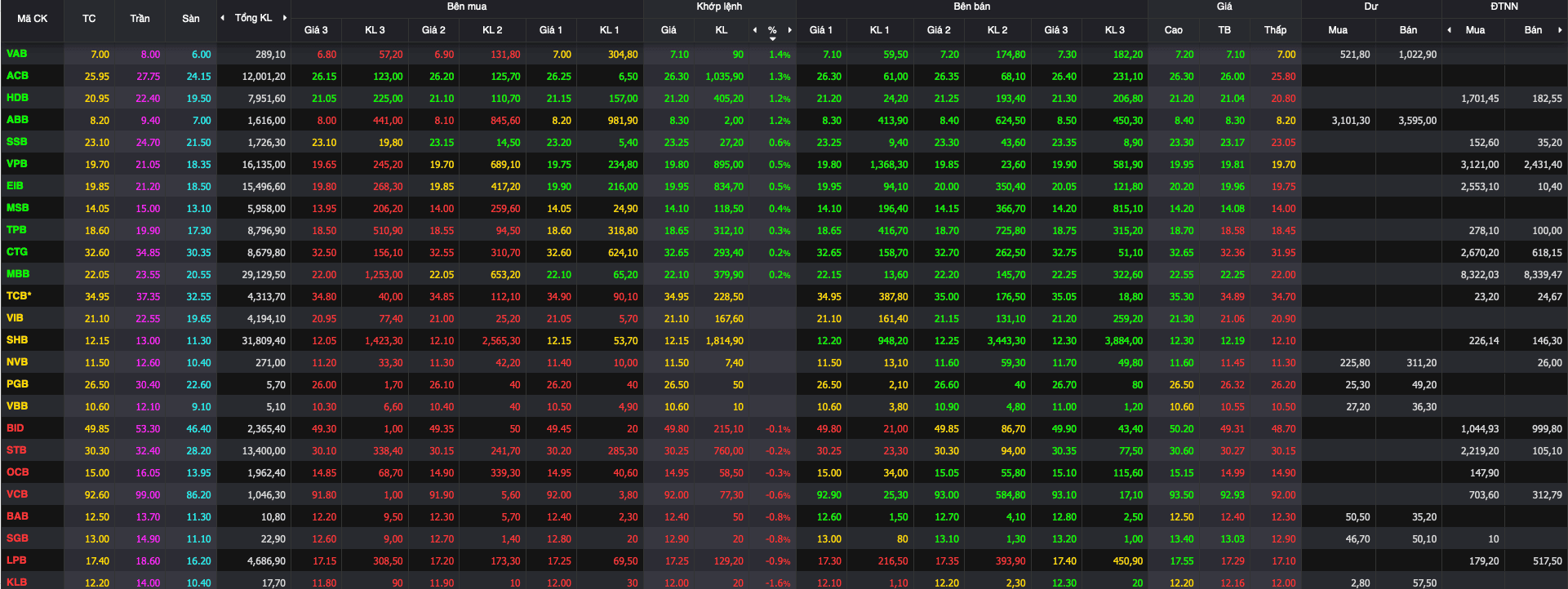Open stock ticker MBB

coord(18,274)
